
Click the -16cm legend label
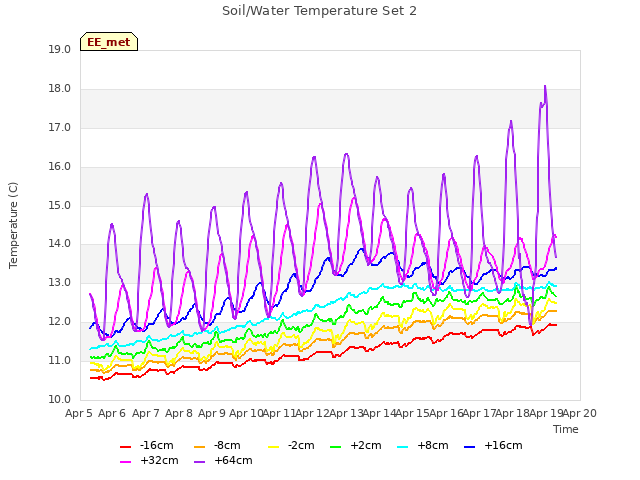click(157, 445)
